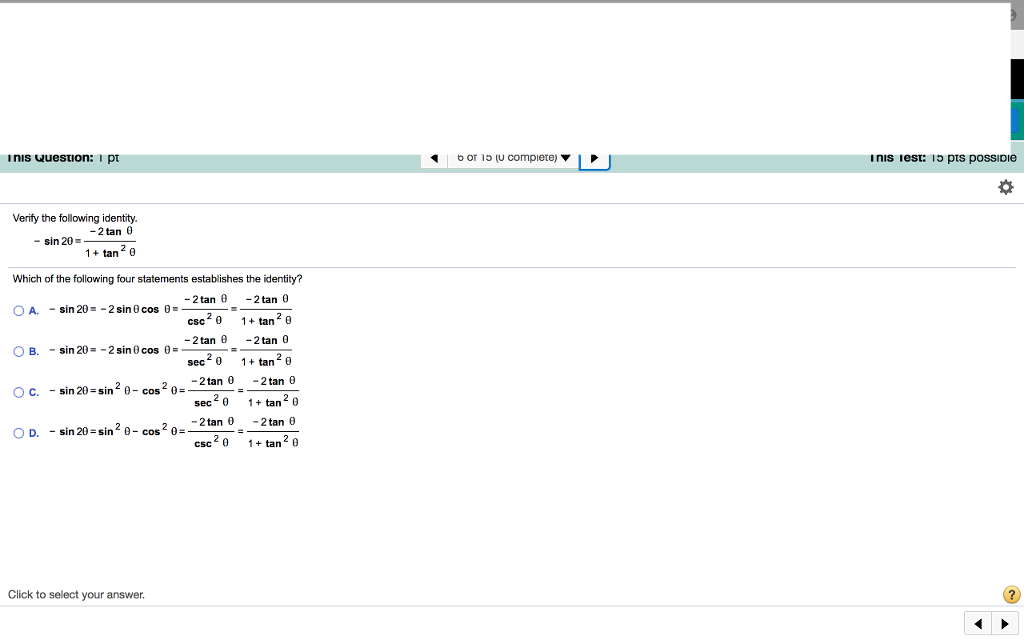1024x640 pixels.
Task: Select the identity equation for -sin 2θ
Action: point(85,240)
